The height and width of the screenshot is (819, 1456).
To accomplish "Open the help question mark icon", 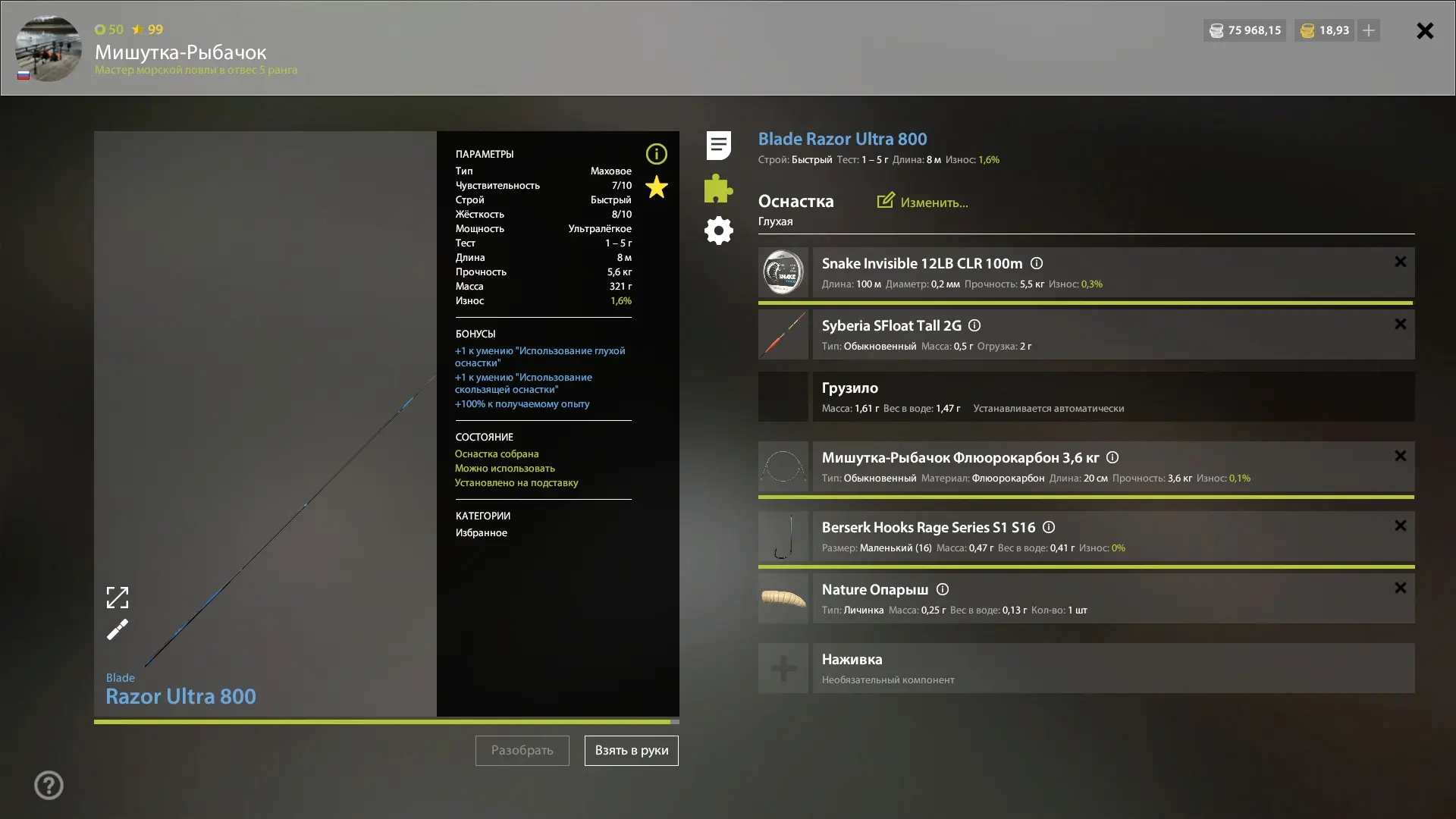I will (x=49, y=785).
